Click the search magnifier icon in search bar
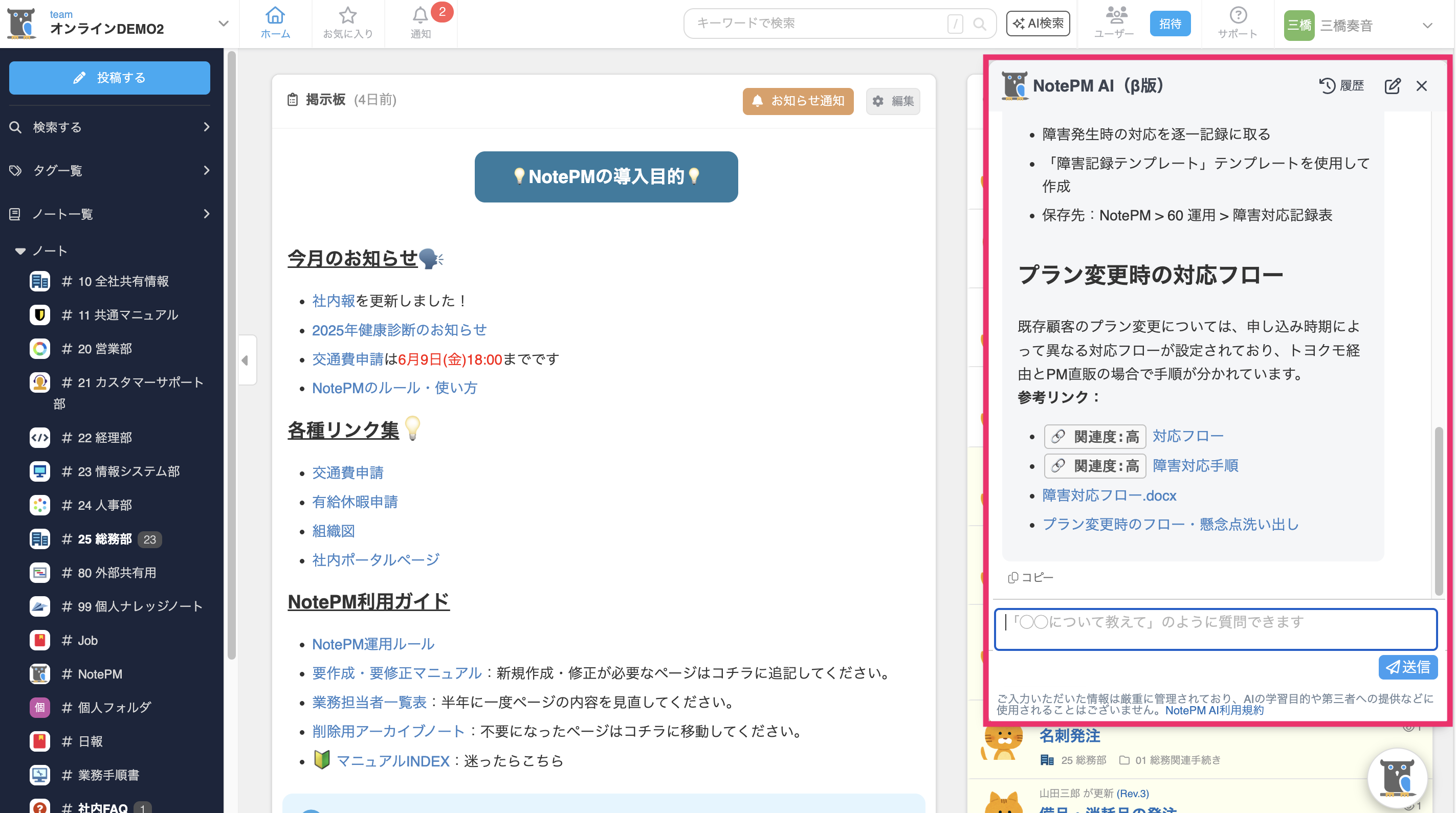This screenshot has height=813, width=1456. (980, 24)
